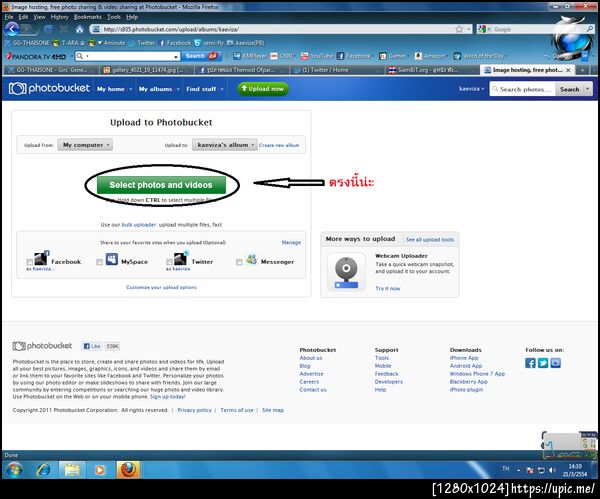
Task: Click See all upload tools link
Action: click(430, 240)
